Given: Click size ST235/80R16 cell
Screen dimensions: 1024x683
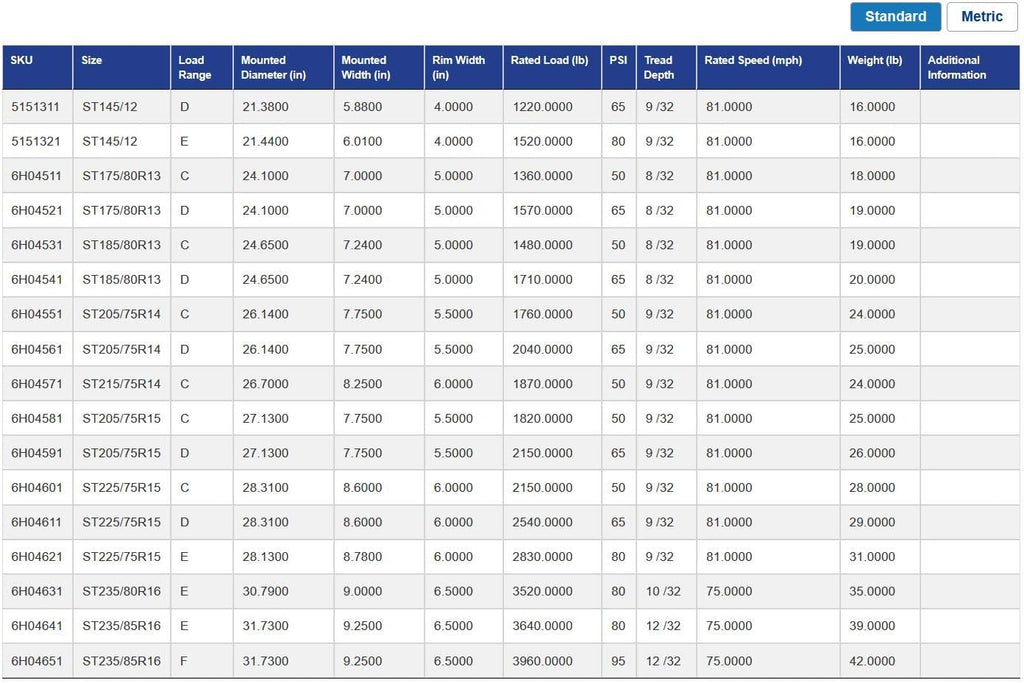Looking at the screenshot, I should tap(121, 592).
